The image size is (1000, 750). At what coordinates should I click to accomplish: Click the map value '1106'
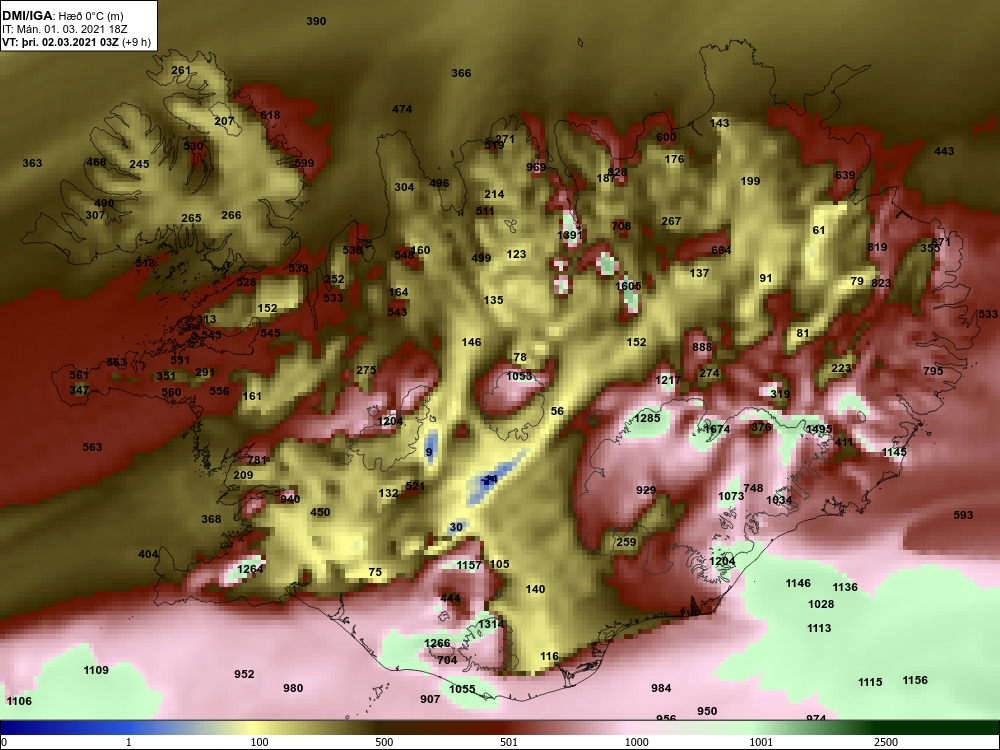[x=18, y=702]
